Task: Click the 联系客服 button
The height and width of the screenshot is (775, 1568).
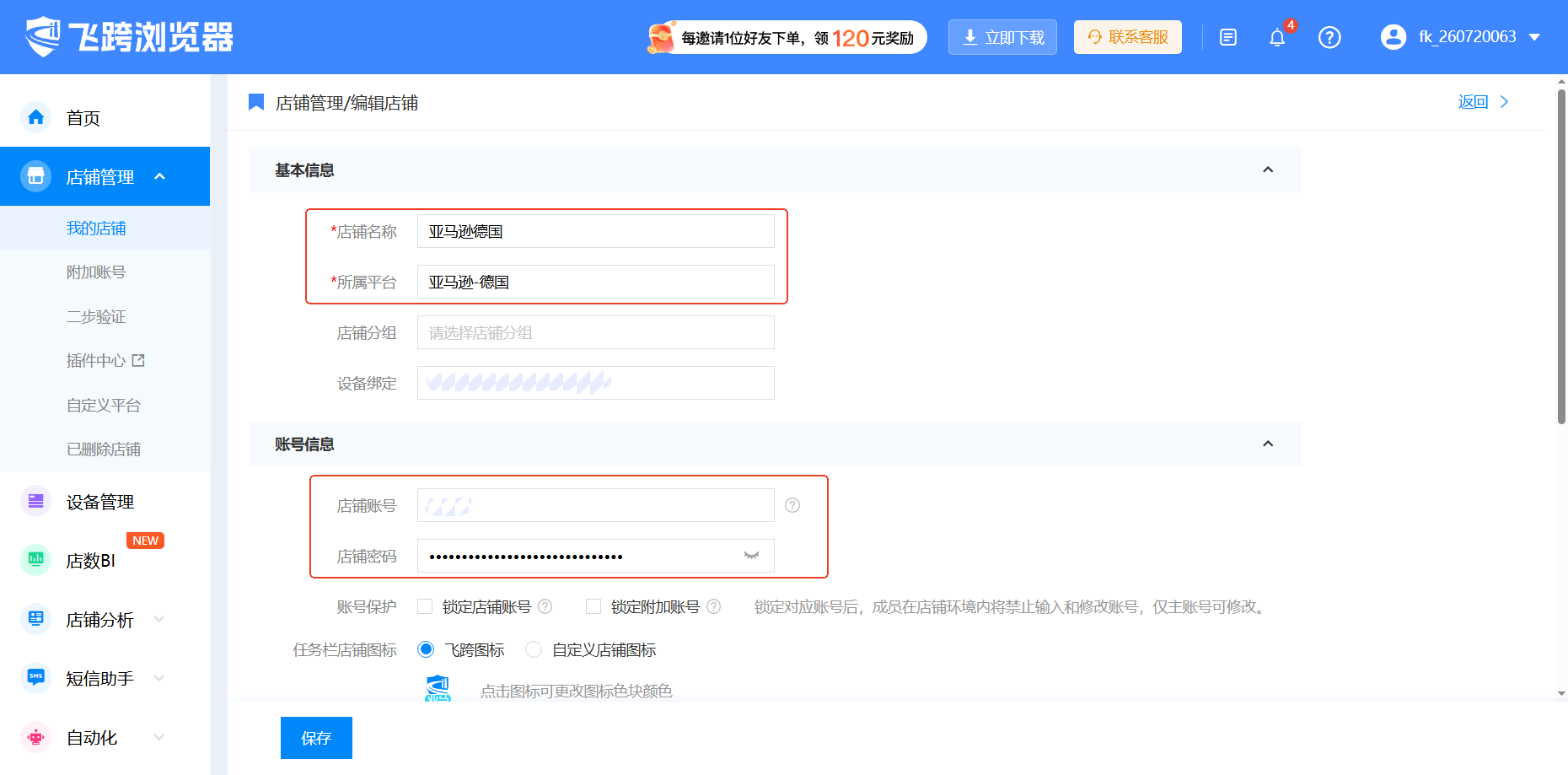Action: (1128, 37)
